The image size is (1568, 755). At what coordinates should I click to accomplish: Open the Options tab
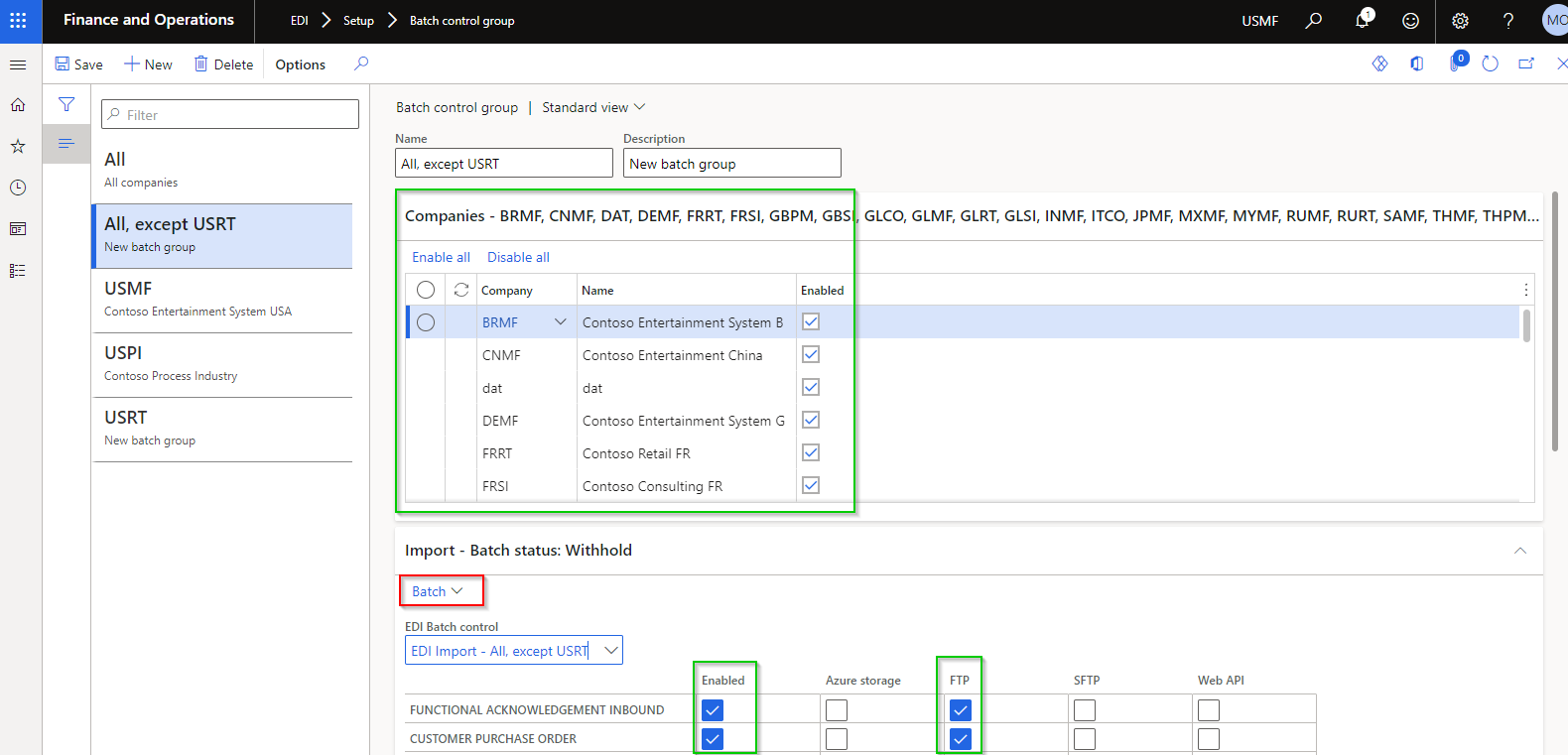[x=301, y=64]
